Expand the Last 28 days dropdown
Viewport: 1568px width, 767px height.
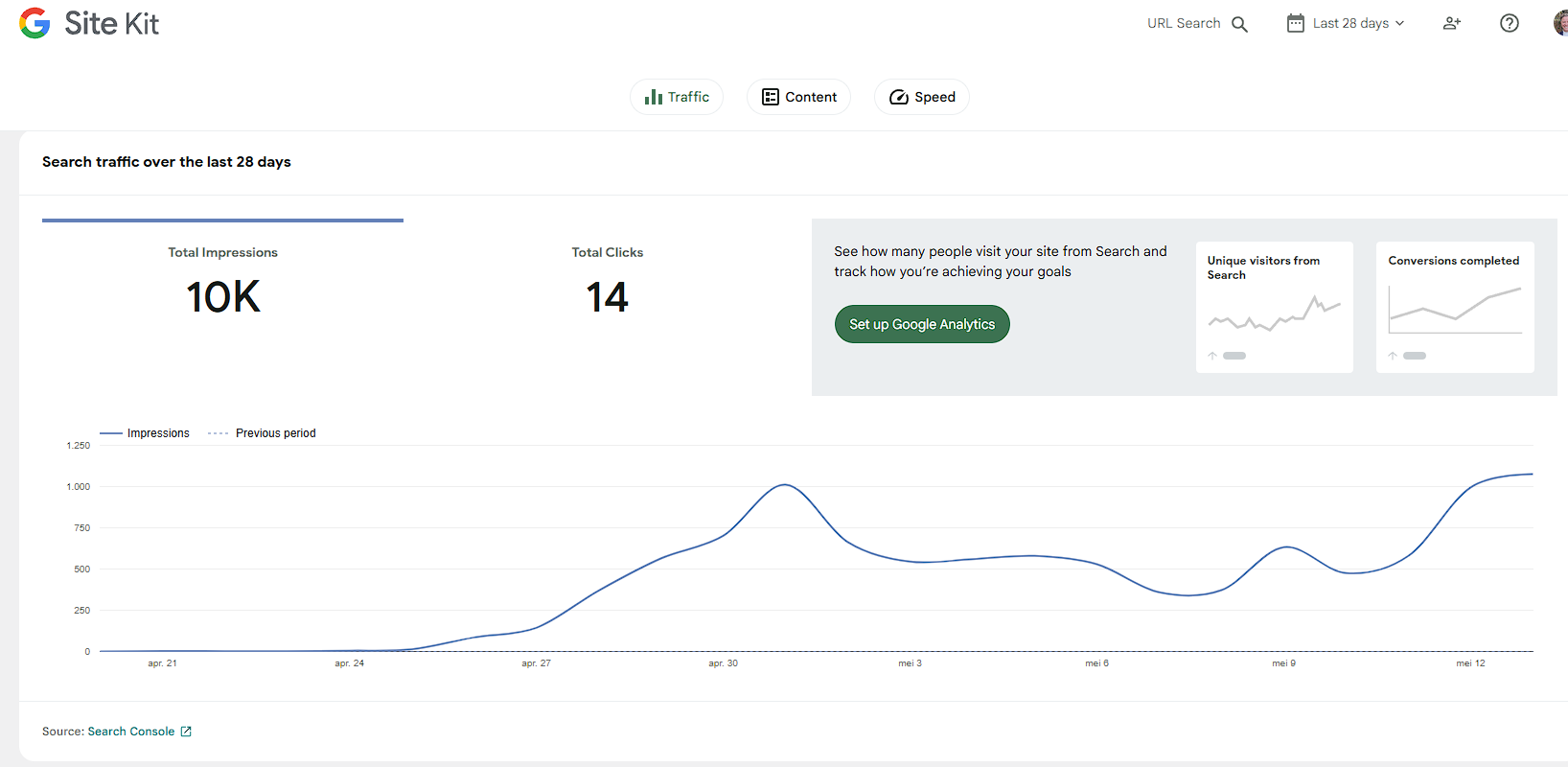(x=1347, y=23)
